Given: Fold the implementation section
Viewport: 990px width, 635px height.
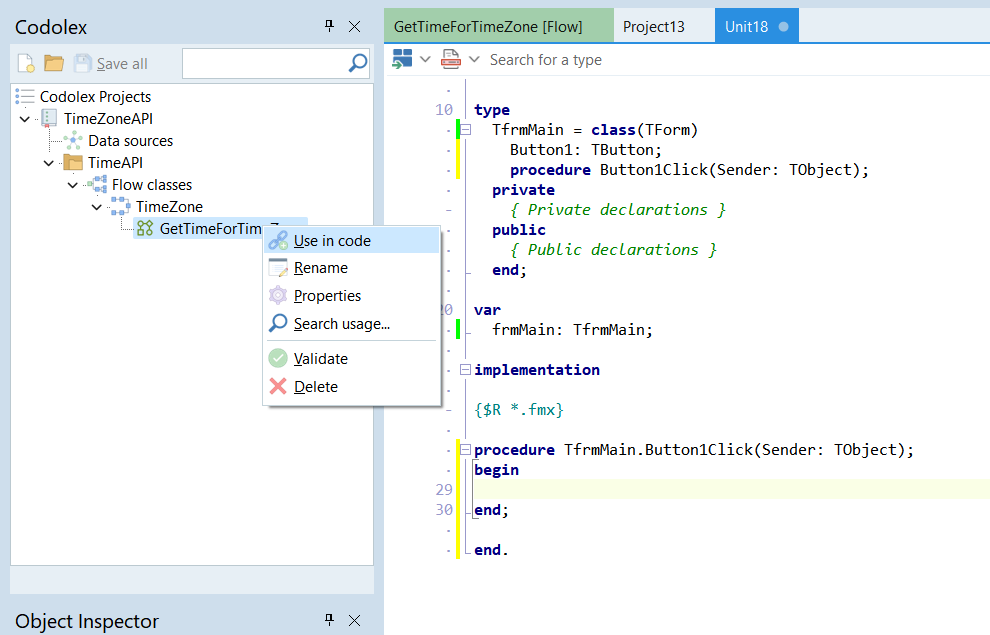Looking at the screenshot, I should point(465,369).
